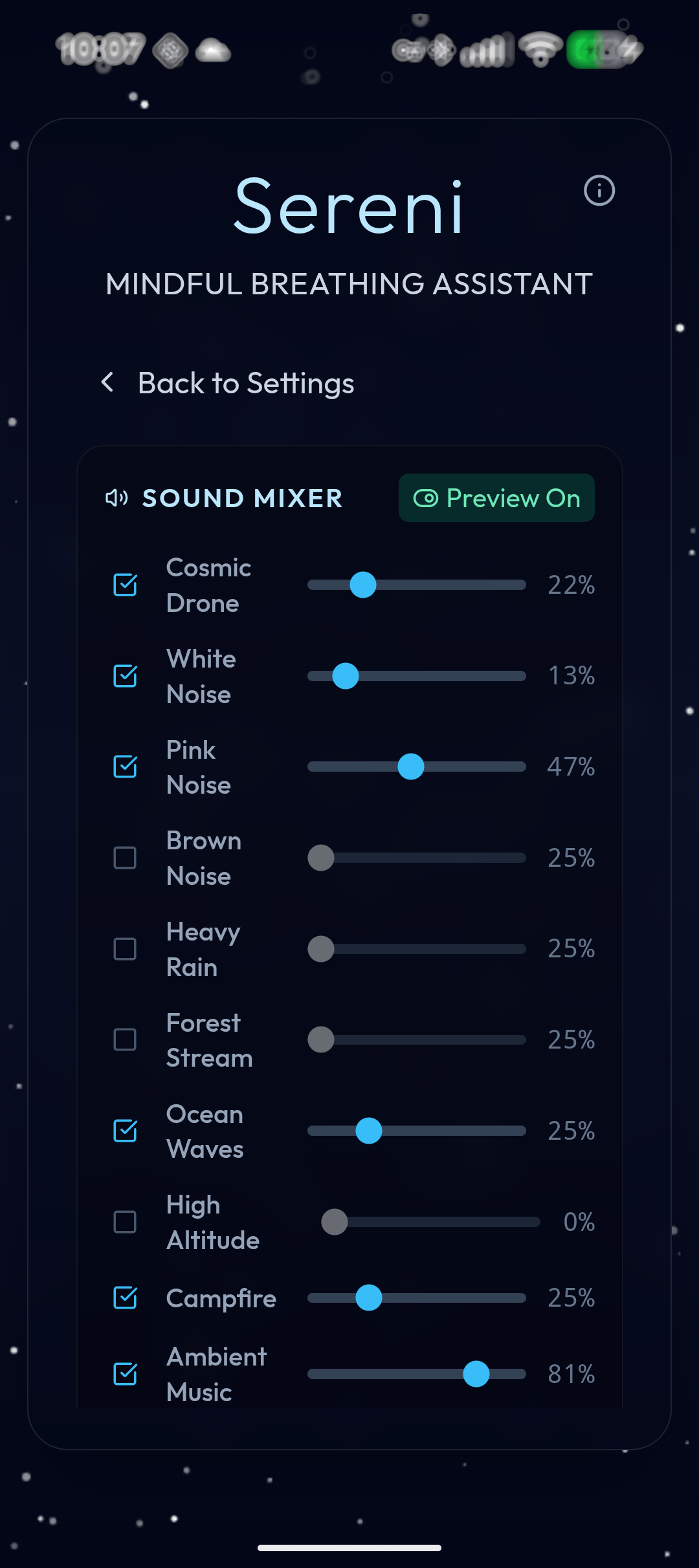Uncheck Ocean Waves
This screenshot has height=1568, width=699.
click(x=125, y=1131)
